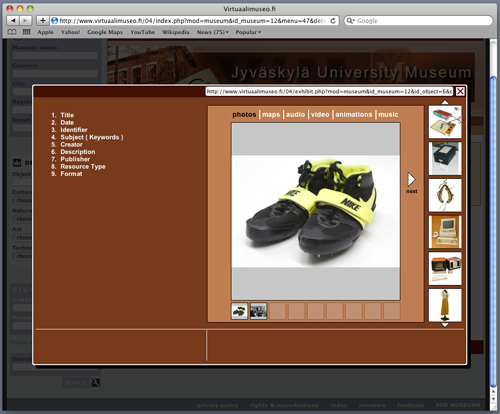Open the rights & reproductions footer link
500x414 pixels.
pyautogui.click(x=284, y=405)
